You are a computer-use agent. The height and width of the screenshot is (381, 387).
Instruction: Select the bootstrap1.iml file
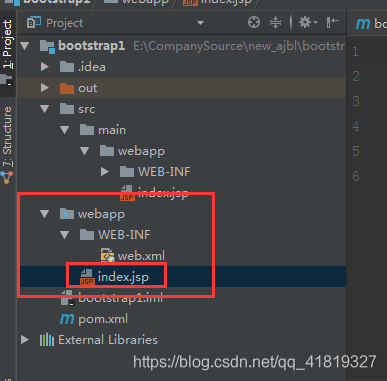pyautogui.click(x=121, y=298)
